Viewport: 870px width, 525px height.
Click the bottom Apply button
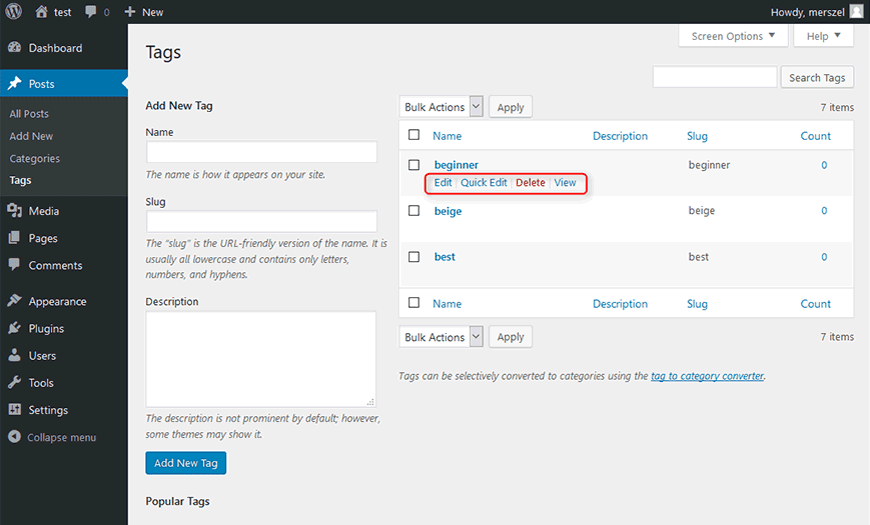510,337
